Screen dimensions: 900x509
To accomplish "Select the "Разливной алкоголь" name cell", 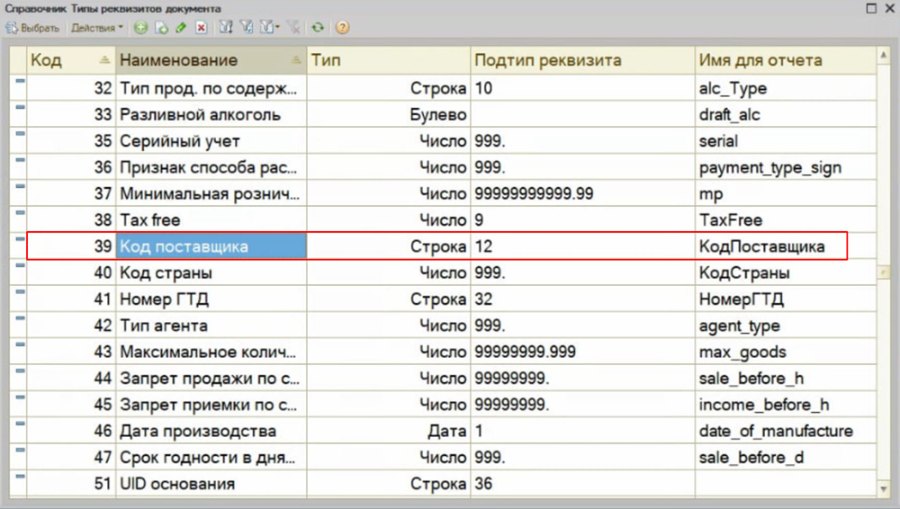I will pos(211,115).
